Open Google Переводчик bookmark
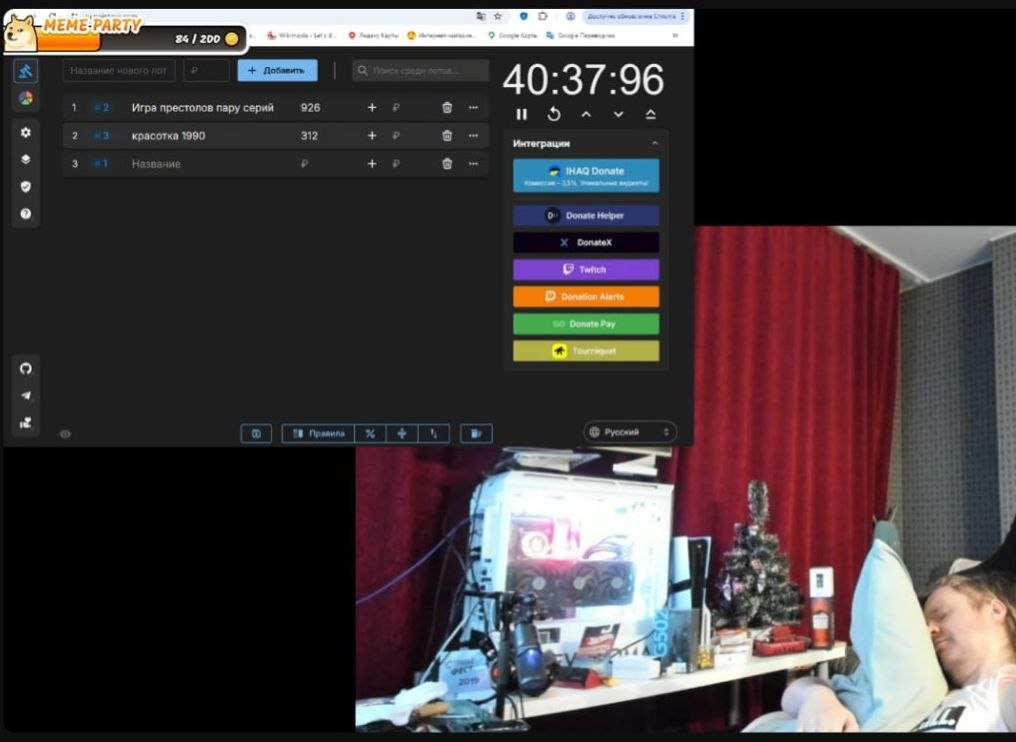 click(581, 36)
